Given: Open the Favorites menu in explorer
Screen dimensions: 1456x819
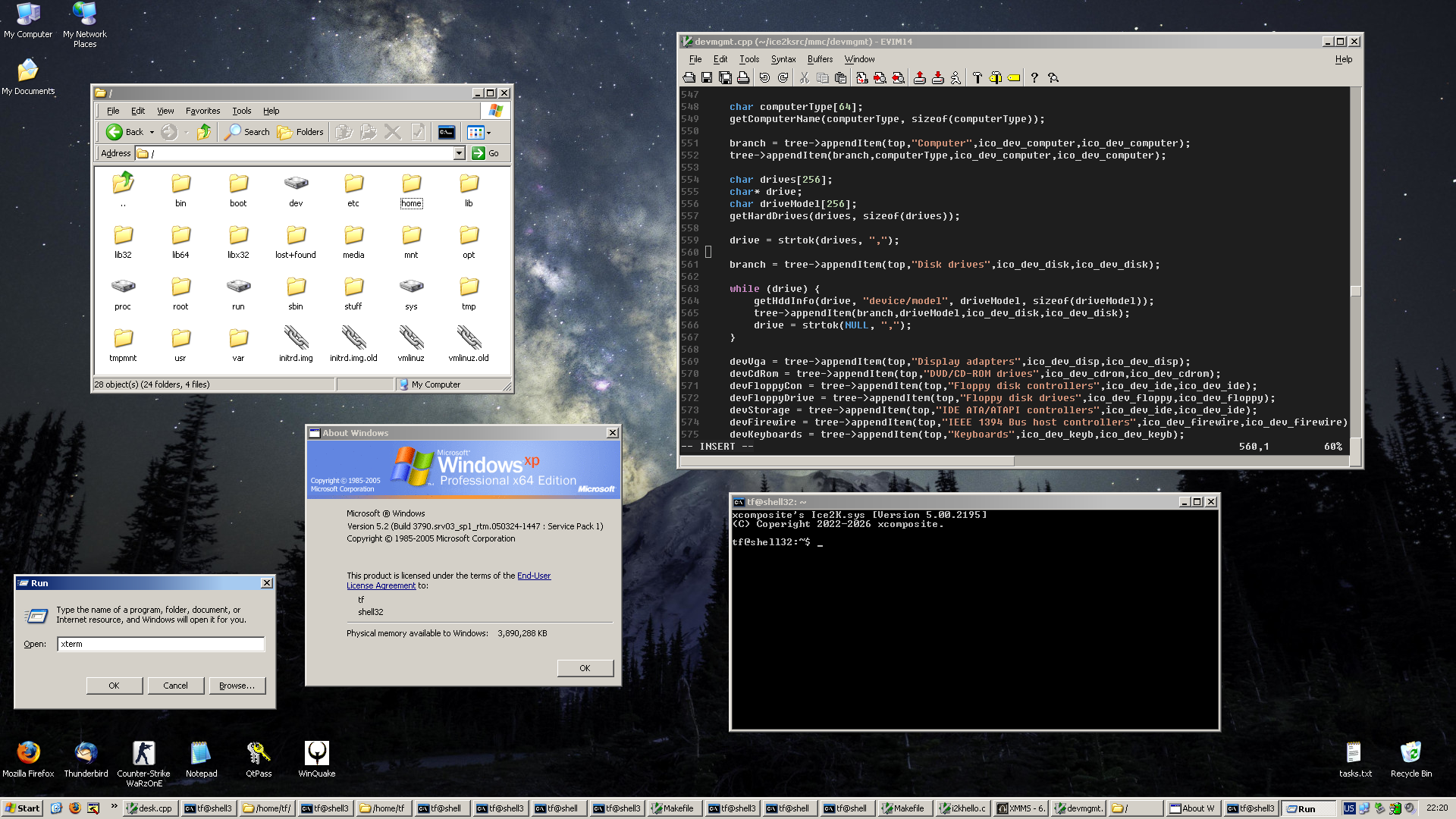Looking at the screenshot, I should [202, 111].
